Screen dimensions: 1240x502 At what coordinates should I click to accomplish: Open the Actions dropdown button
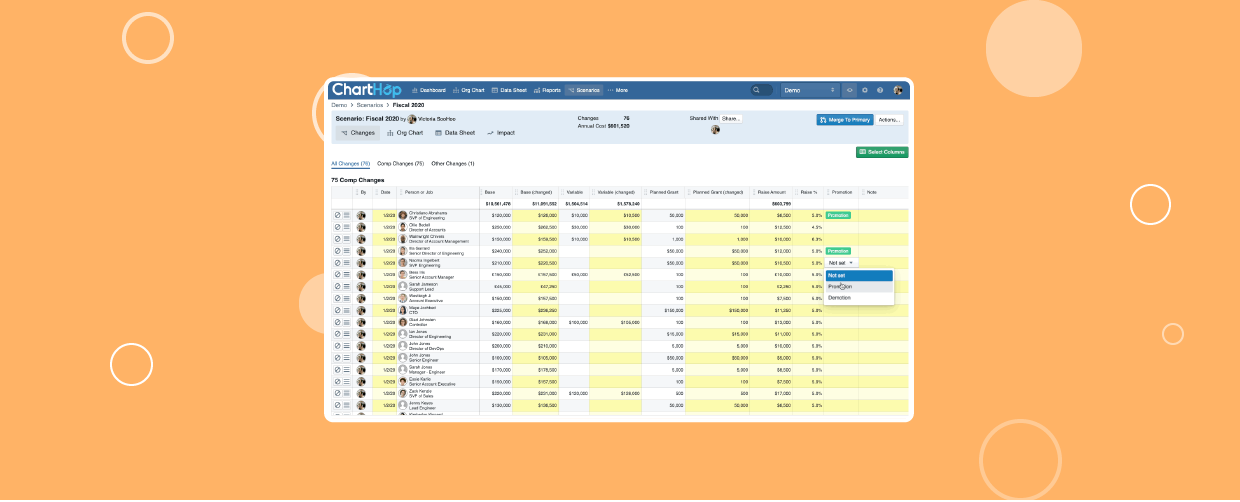(889, 120)
